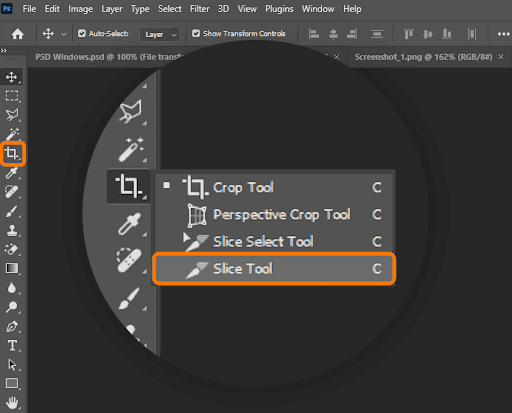Choose Slice Tool from the flyout

[274, 269]
